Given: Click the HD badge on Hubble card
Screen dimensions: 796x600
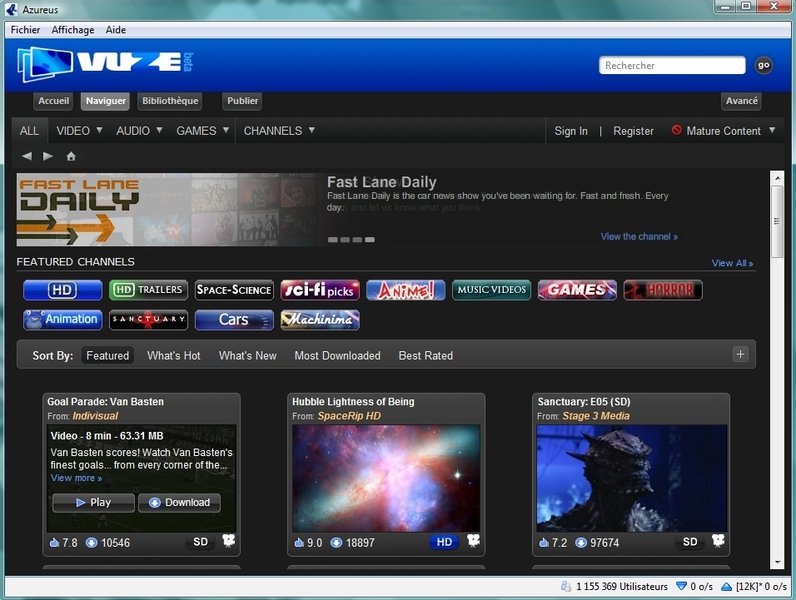Looking at the screenshot, I should coord(444,542).
